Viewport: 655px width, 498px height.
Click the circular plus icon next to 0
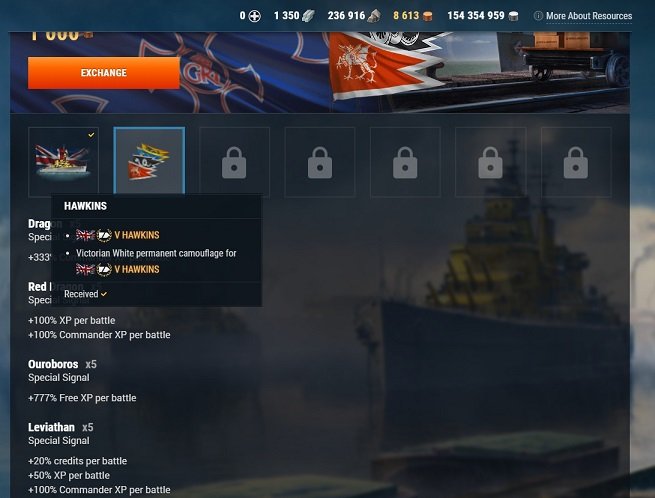[x=254, y=16]
